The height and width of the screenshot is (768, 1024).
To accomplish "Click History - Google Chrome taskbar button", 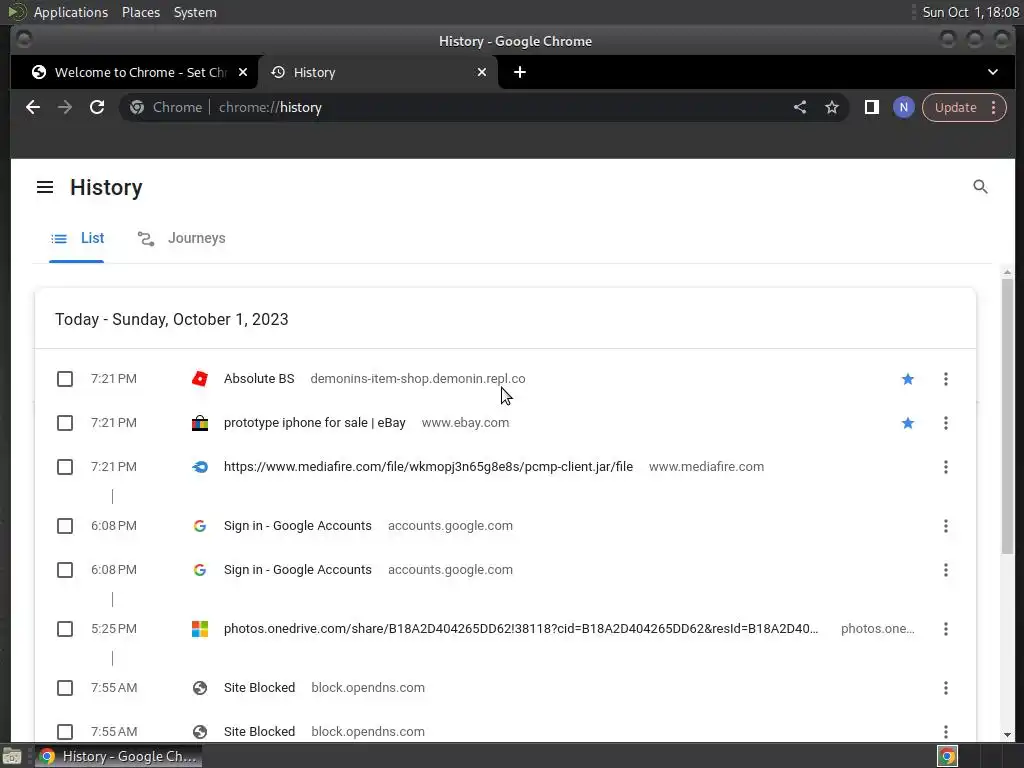I will click(118, 756).
